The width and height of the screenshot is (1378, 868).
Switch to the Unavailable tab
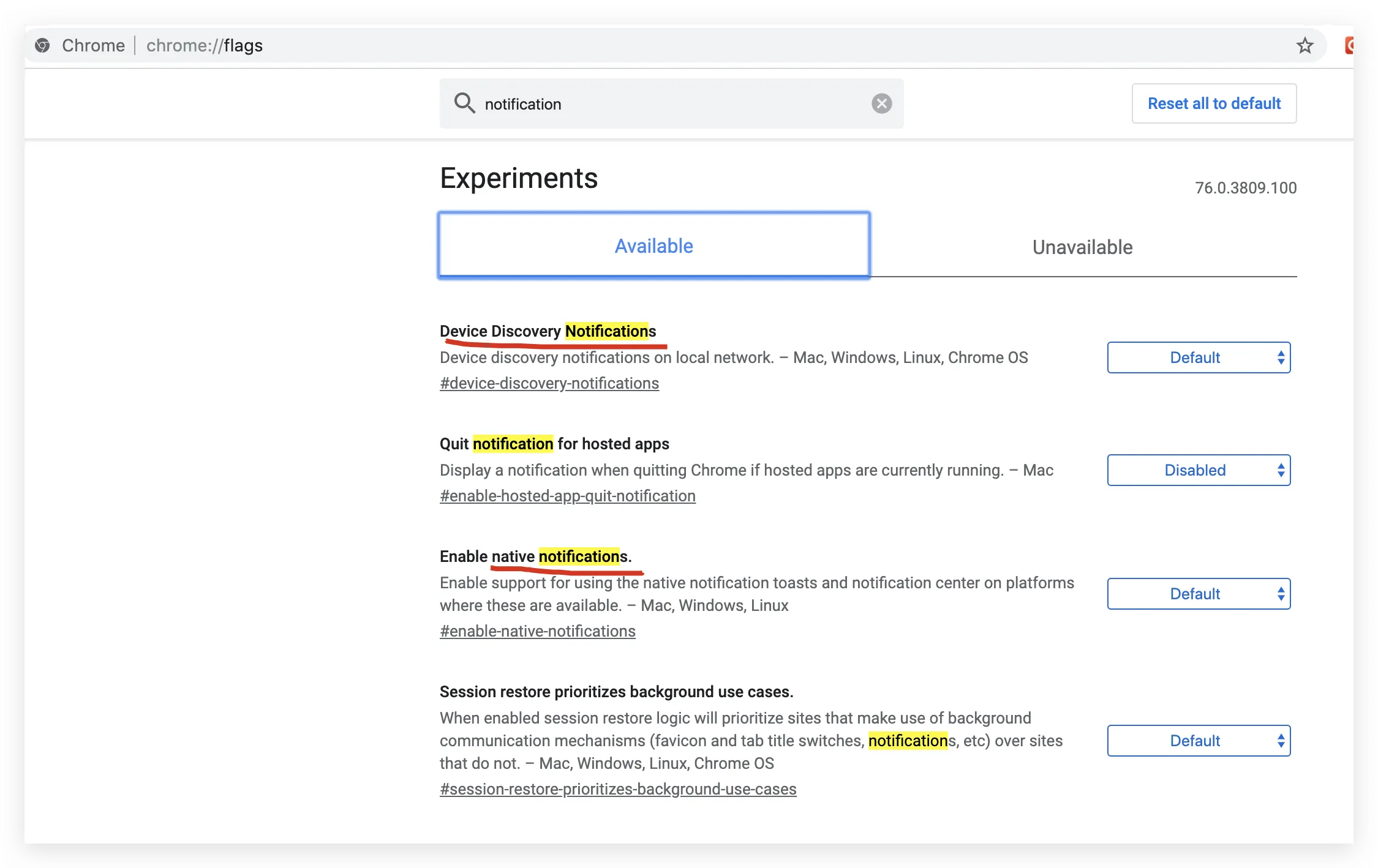1082,247
